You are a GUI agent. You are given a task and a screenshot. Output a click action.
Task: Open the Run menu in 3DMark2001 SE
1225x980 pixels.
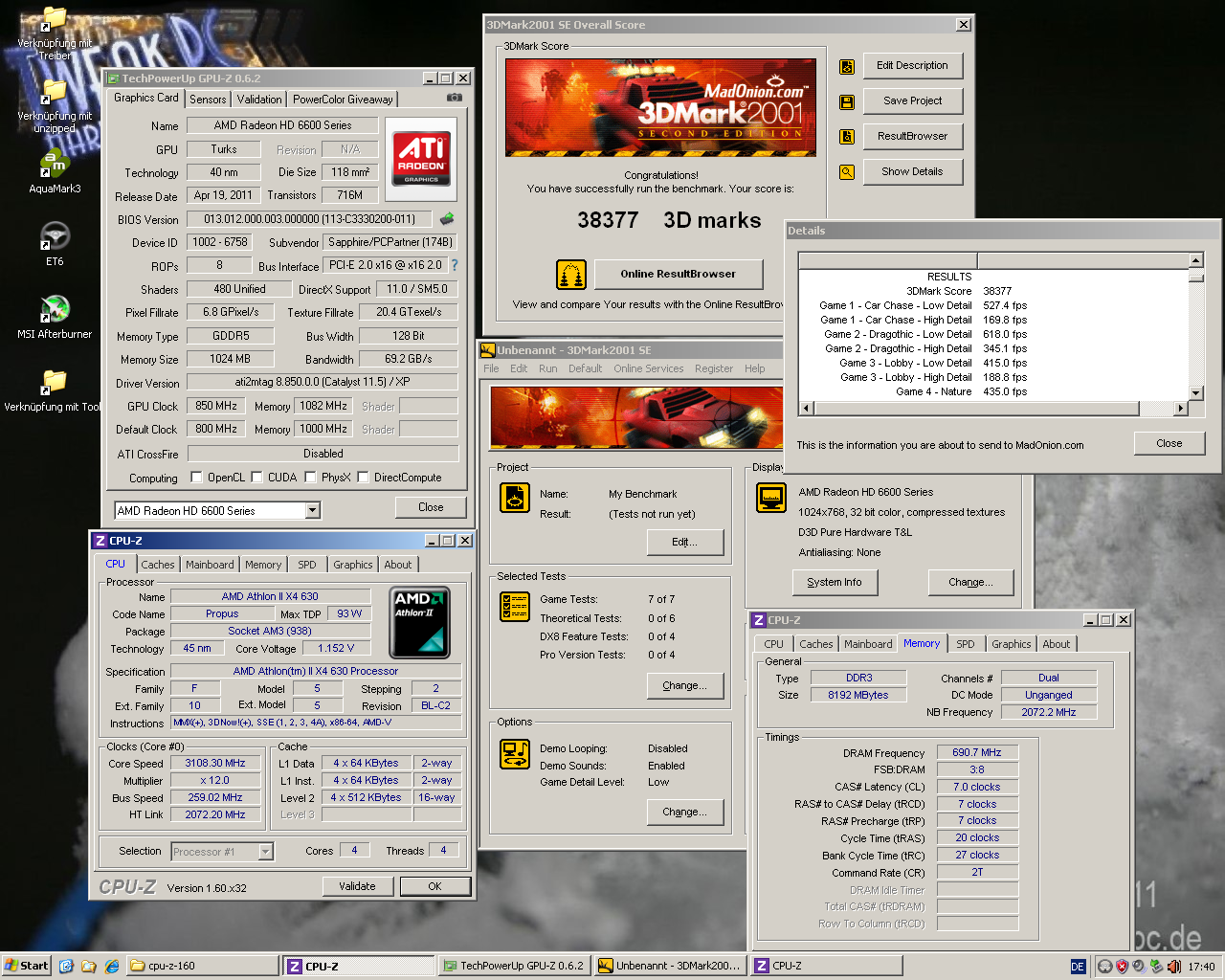point(547,368)
